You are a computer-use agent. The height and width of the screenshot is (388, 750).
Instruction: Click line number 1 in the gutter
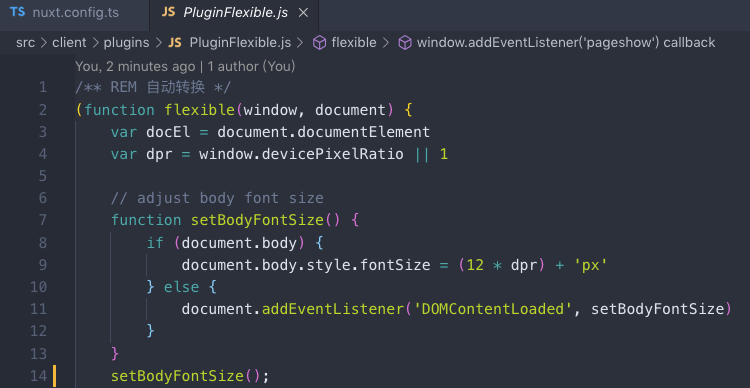point(43,87)
